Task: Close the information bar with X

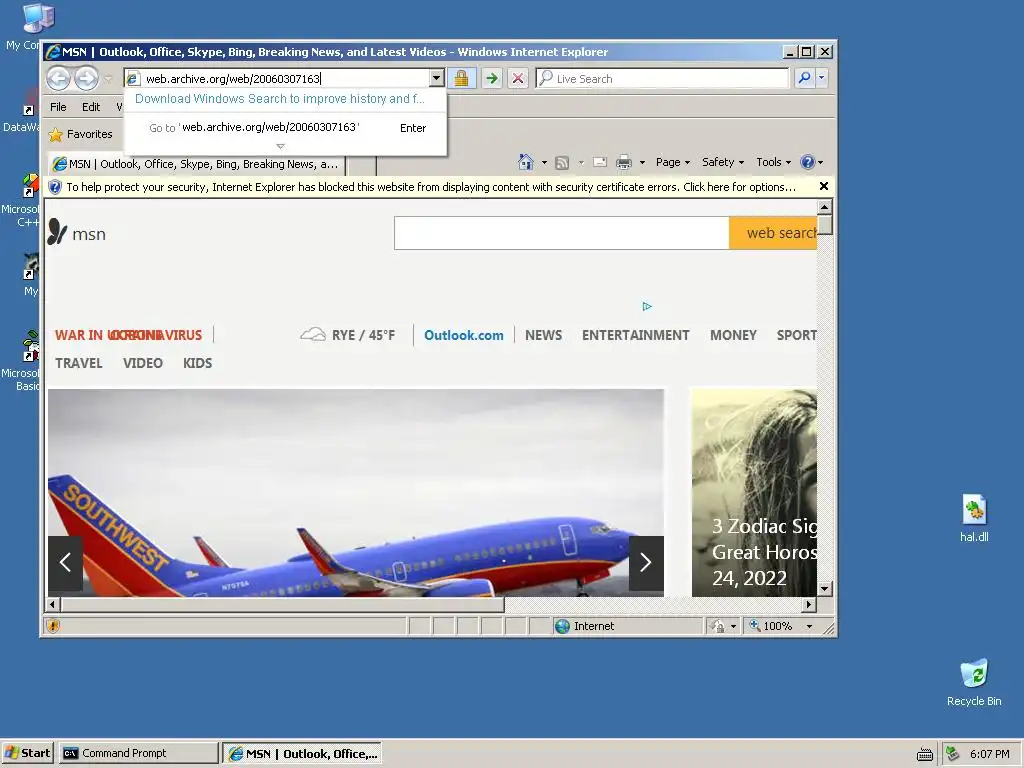Action: (x=824, y=187)
